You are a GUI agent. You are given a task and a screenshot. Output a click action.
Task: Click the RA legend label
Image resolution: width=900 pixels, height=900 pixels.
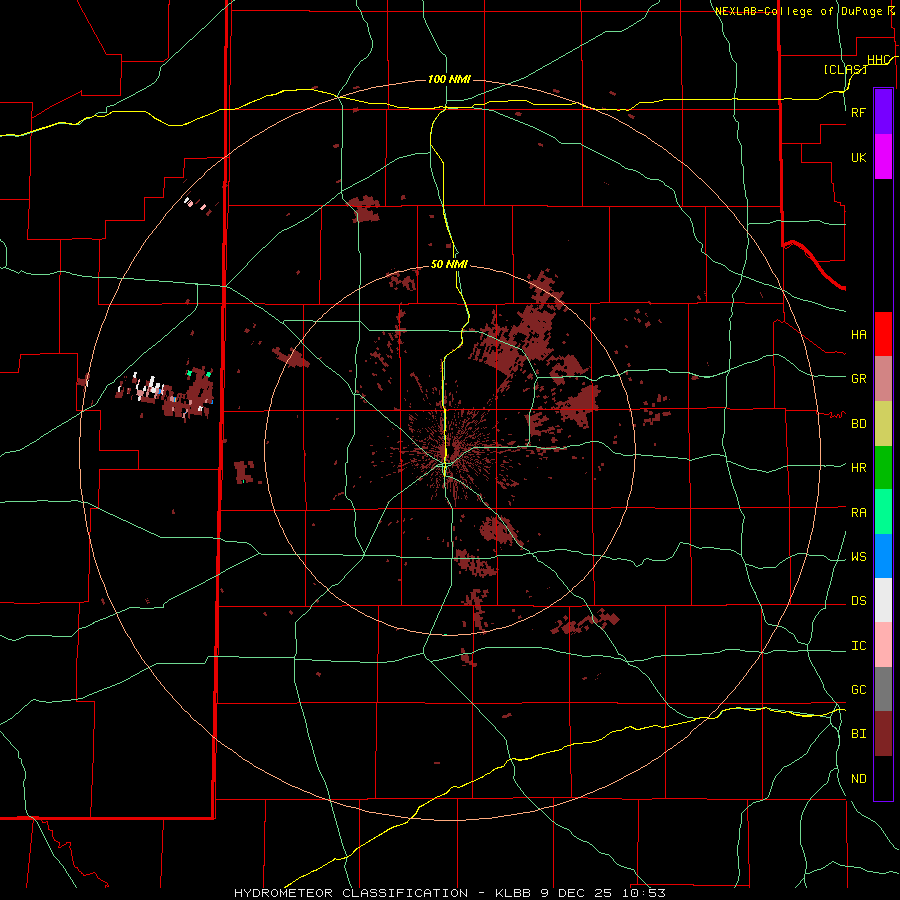click(858, 513)
